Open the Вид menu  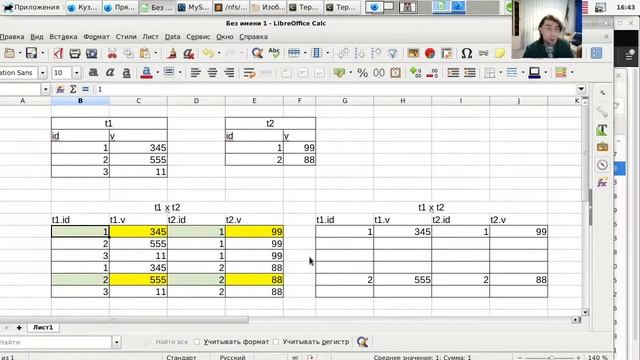tap(37, 37)
